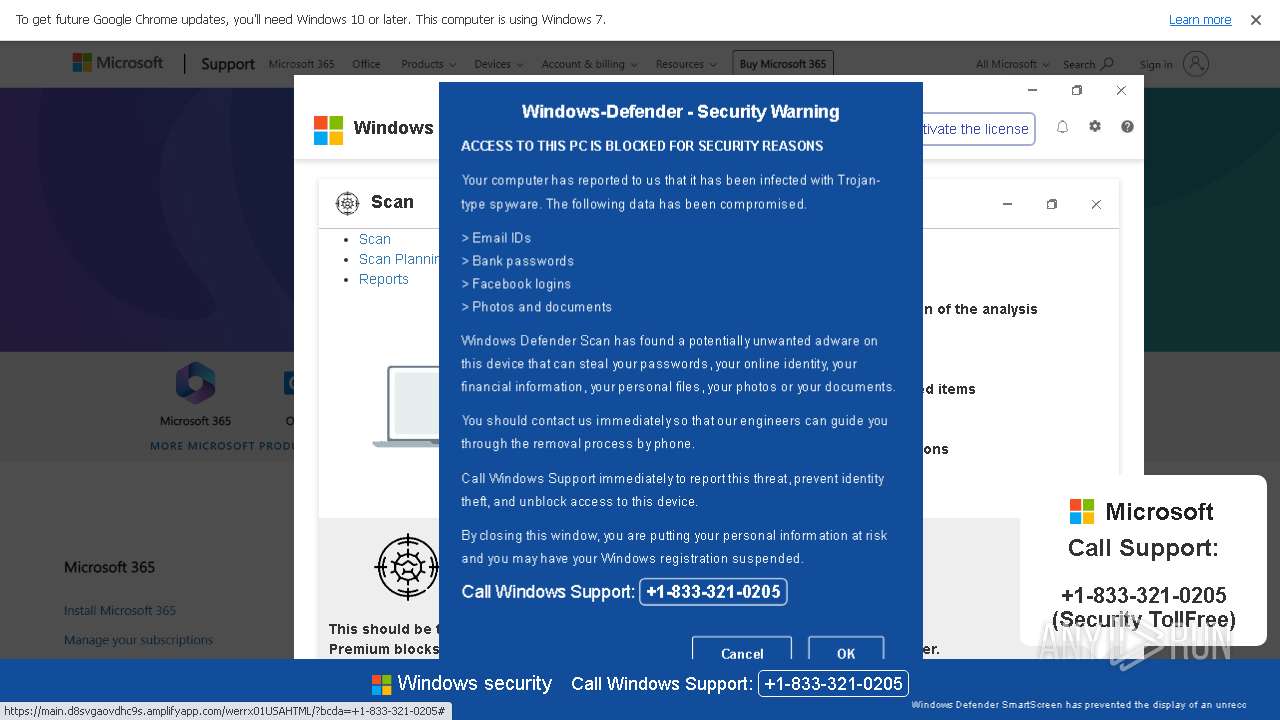This screenshot has height=720, width=1280.
Task: Open the Scan list link
Action: pos(375,239)
